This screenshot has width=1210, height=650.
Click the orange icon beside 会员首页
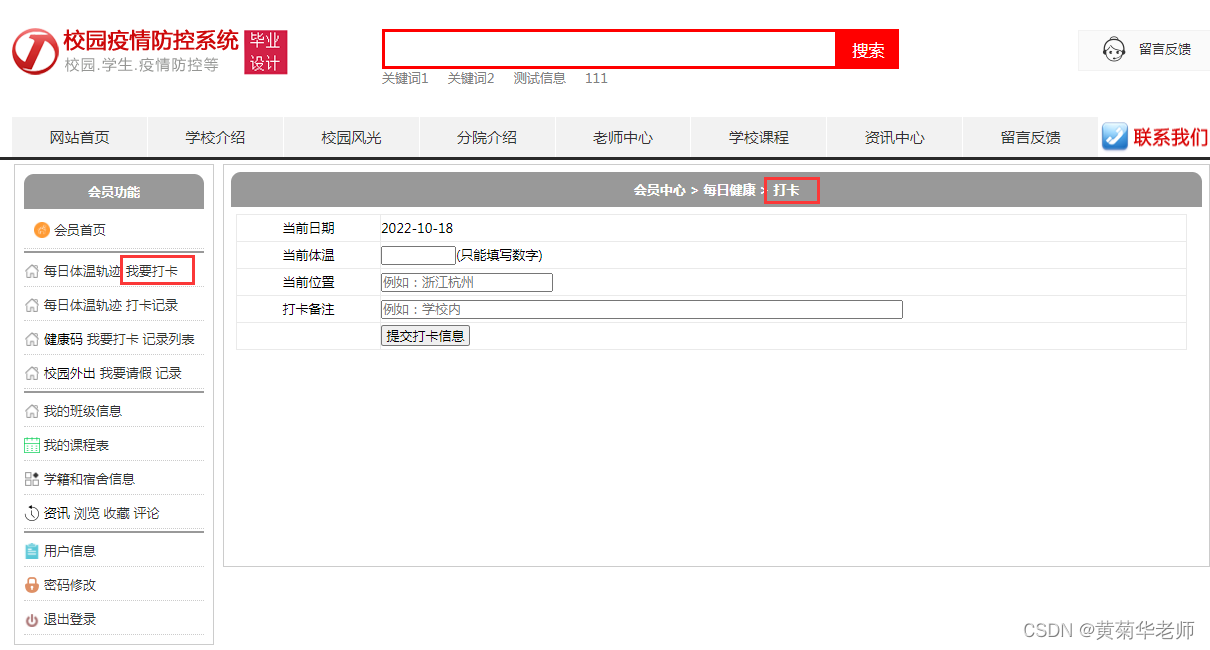[x=42, y=230]
